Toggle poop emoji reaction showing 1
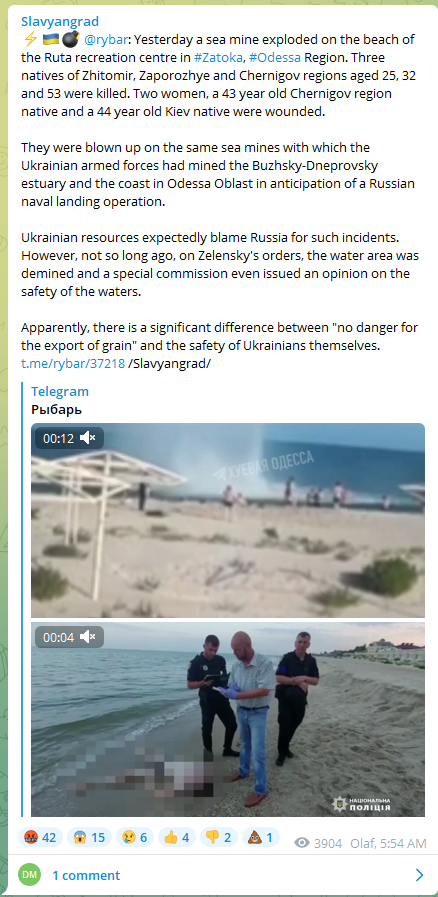This screenshot has width=438, height=897. pyautogui.click(x=261, y=838)
